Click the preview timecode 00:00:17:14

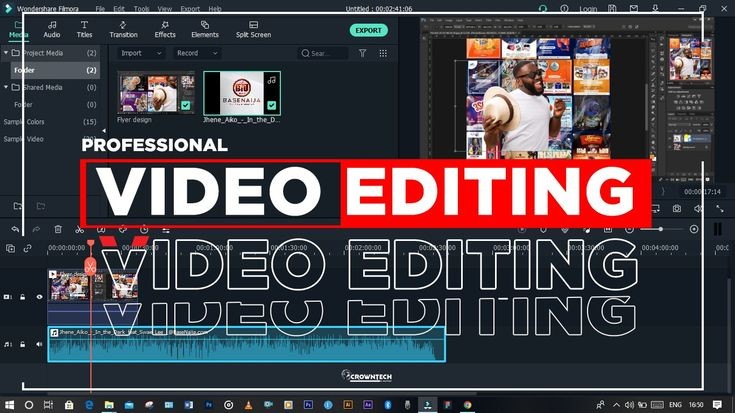tap(702, 192)
